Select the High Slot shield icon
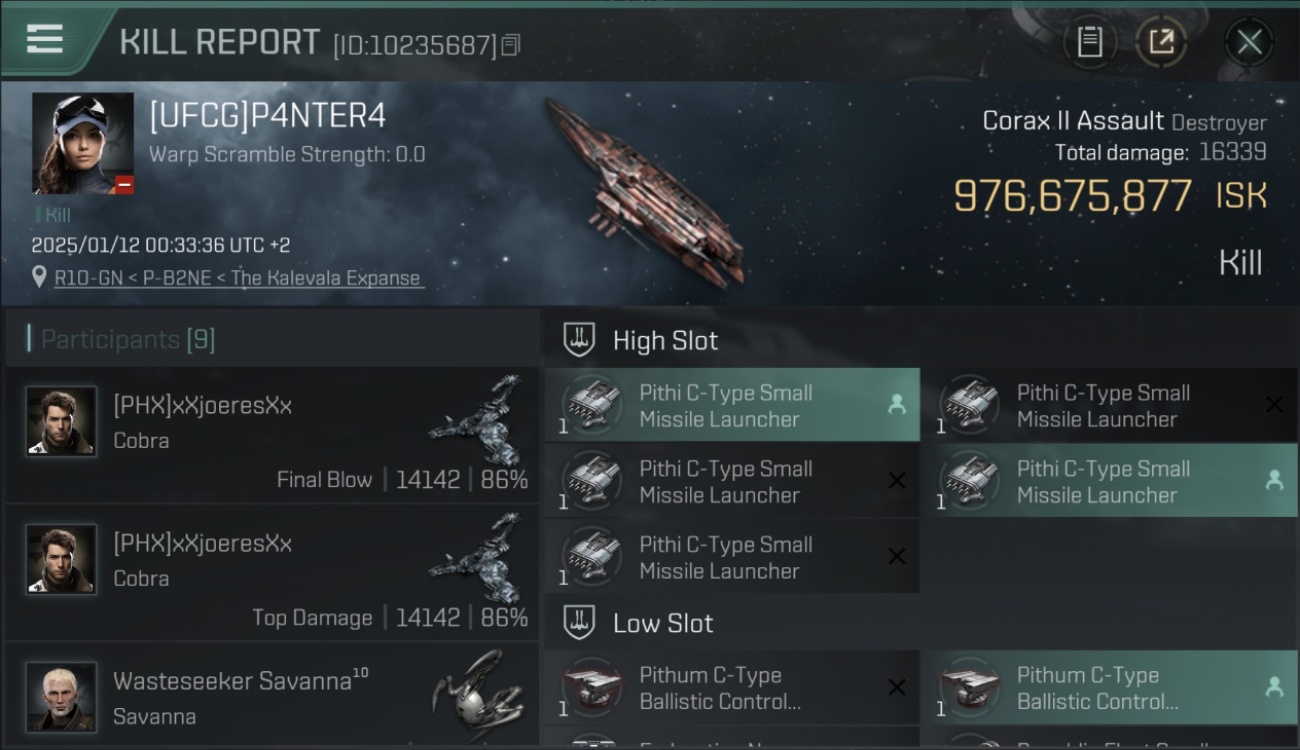The width and height of the screenshot is (1300, 750). [x=579, y=340]
